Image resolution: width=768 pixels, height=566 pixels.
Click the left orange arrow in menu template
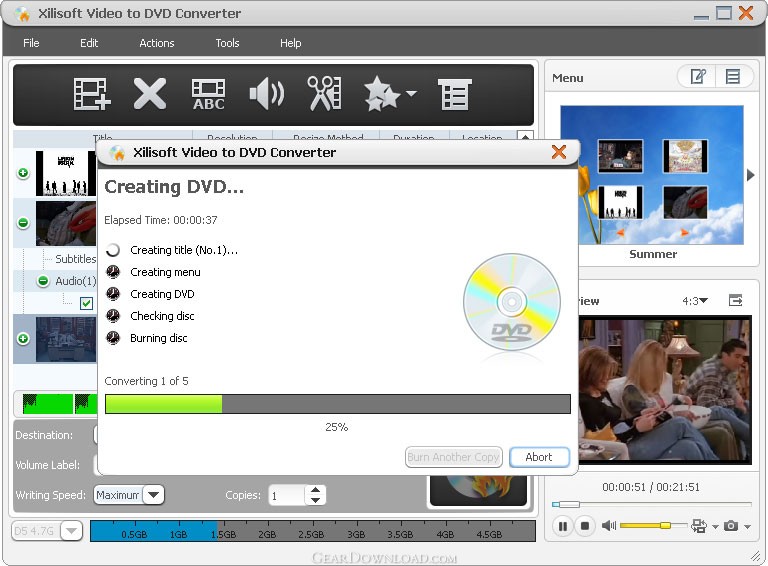pyautogui.click(x=620, y=233)
